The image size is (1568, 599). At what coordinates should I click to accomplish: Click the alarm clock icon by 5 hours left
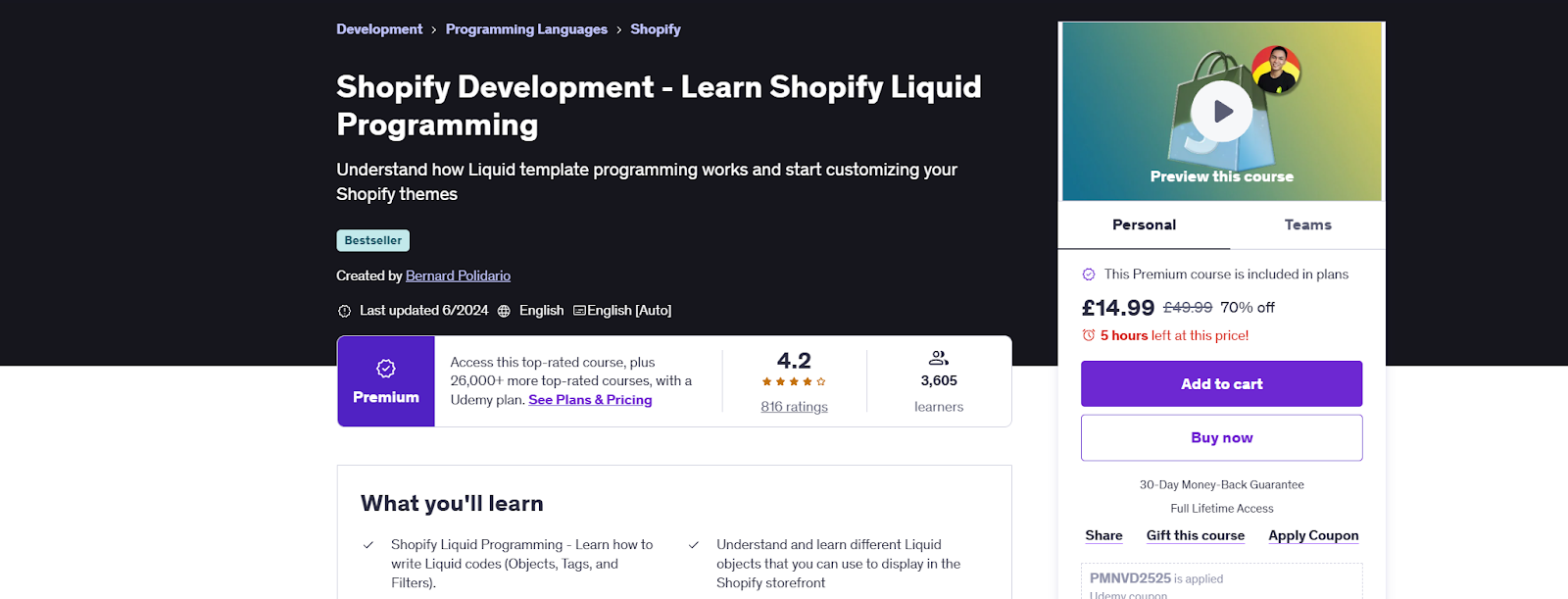(x=1088, y=335)
